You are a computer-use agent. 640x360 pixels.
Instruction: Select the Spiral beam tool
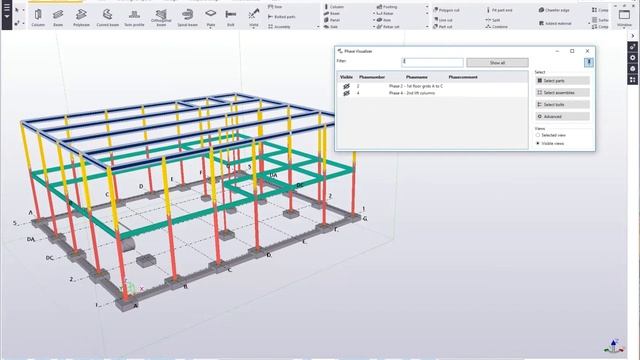(x=187, y=17)
